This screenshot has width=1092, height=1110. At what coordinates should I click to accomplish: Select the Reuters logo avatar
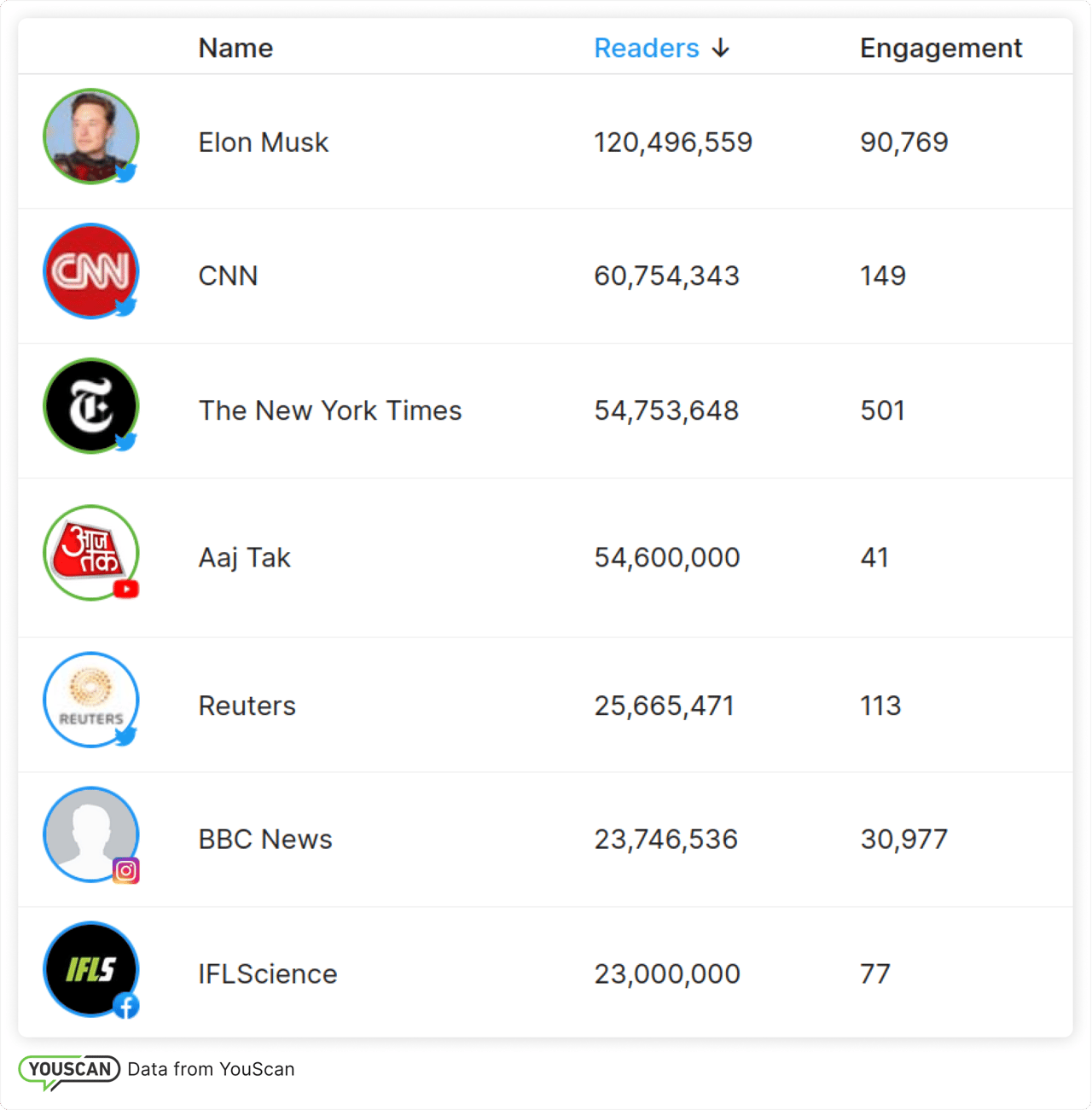click(90, 700)
